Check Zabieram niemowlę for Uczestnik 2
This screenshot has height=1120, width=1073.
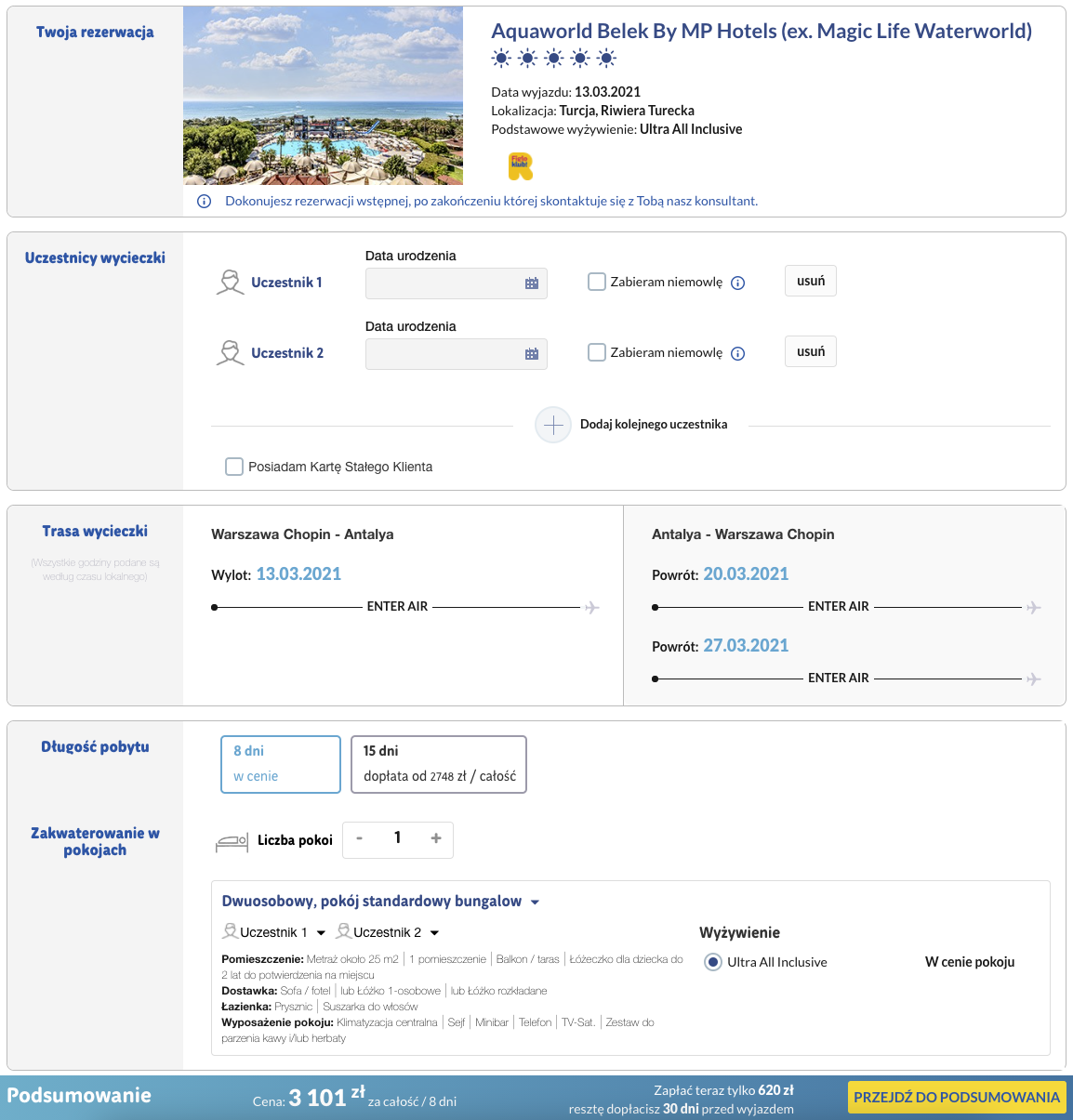(597, 352)
